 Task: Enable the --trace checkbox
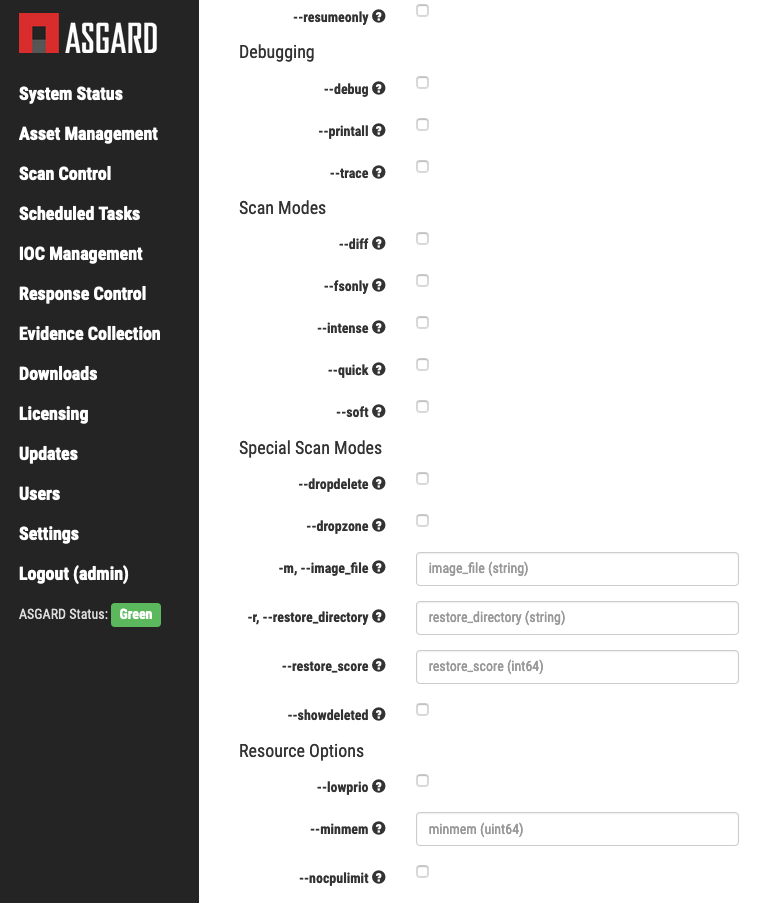pos(422,167)
